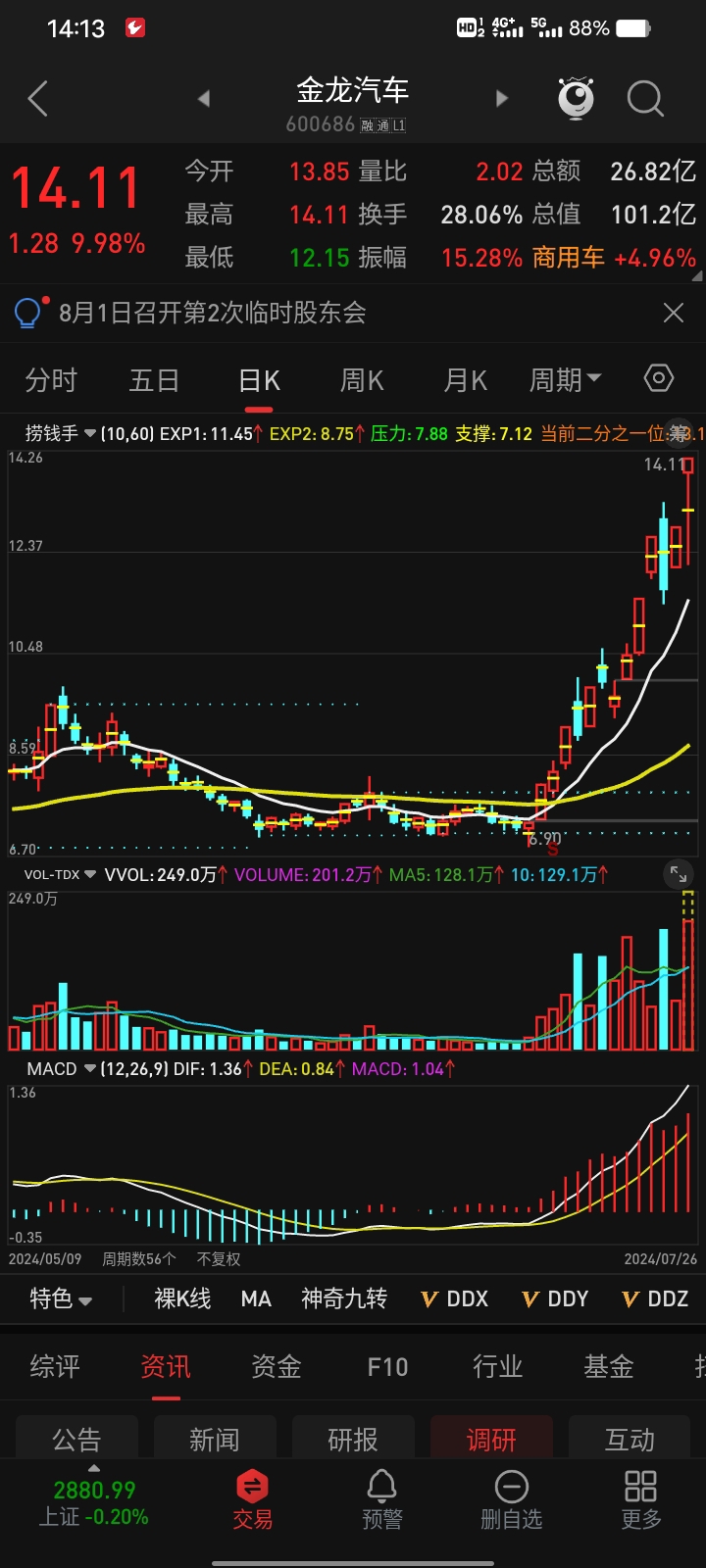Open DDZ VIP indicator
706x1568 pixels.
[655, 1298]
